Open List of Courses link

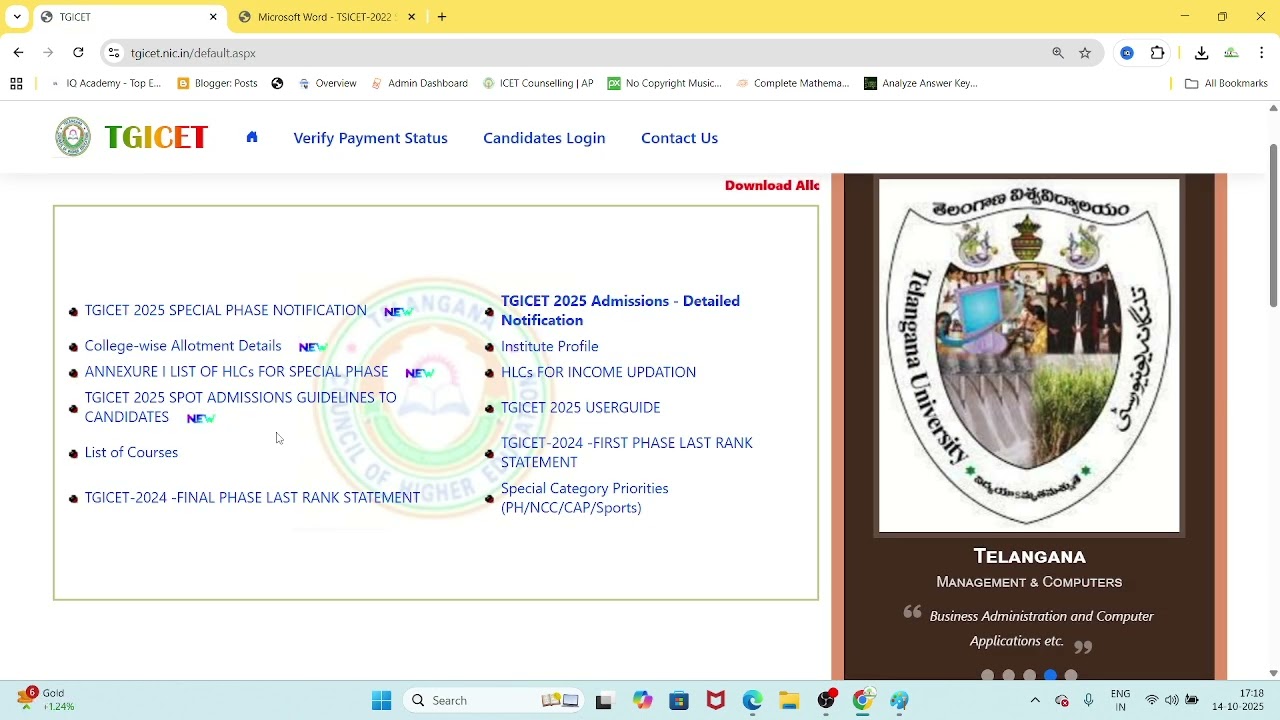click(131, 452)
